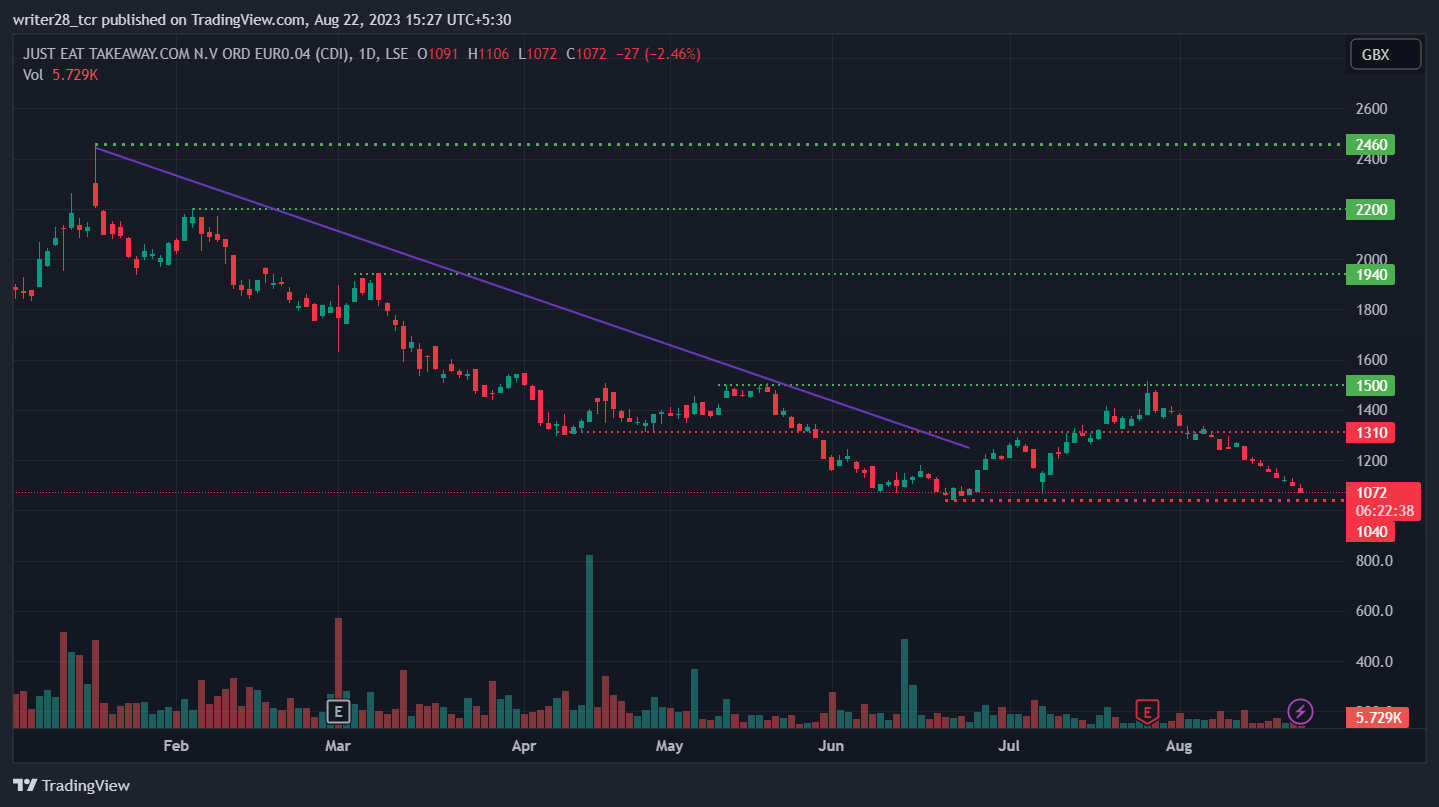The width and height of the screenshot is (1439, 807).
Task: Click the 1200 price axis label
Action: pos(1370,461)
